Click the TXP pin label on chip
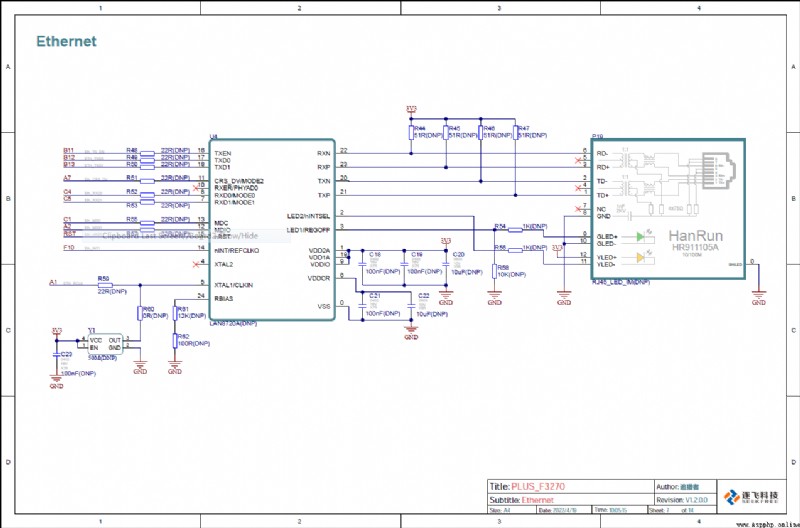The height and width of the screenshot is (528, 800). click(x=323, y=195)
